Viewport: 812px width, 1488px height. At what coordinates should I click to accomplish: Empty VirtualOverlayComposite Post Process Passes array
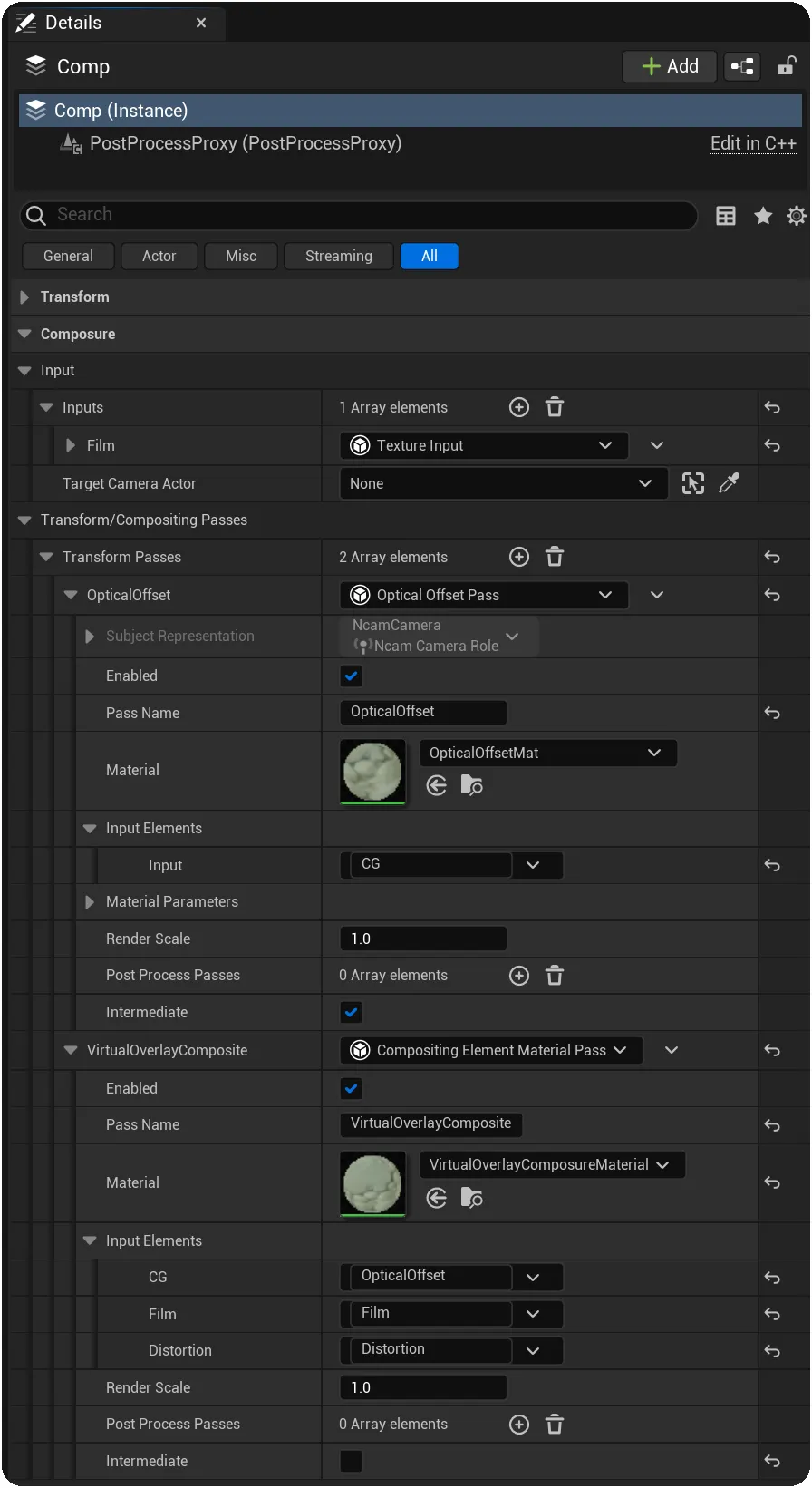pos(555,1425)
